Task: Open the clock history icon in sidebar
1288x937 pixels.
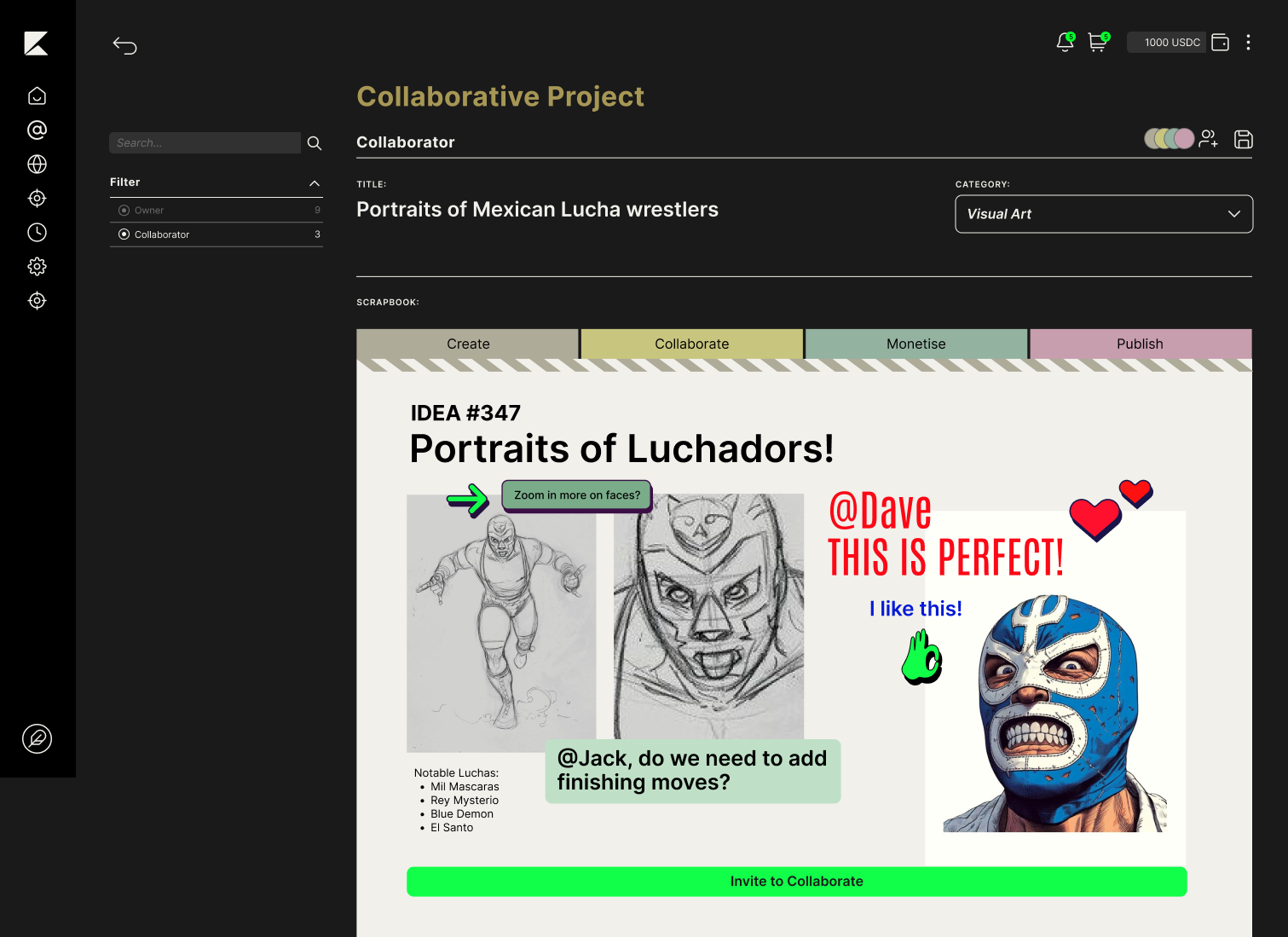Action: (x=37, y=232)
